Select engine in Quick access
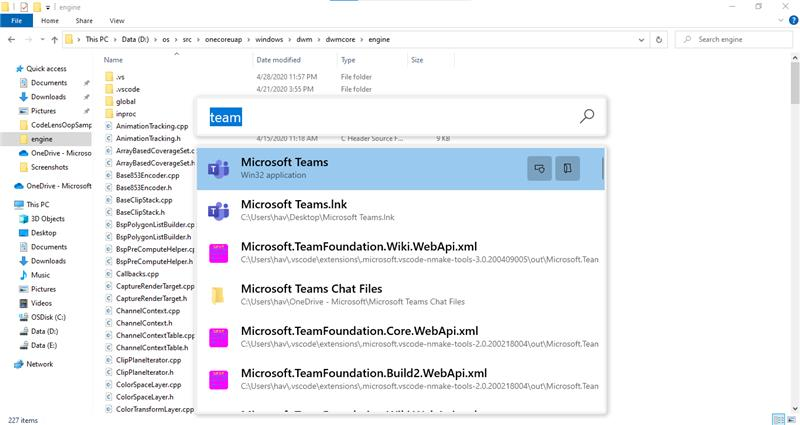This screenshot has height=425, width=800. click(41, 139)
